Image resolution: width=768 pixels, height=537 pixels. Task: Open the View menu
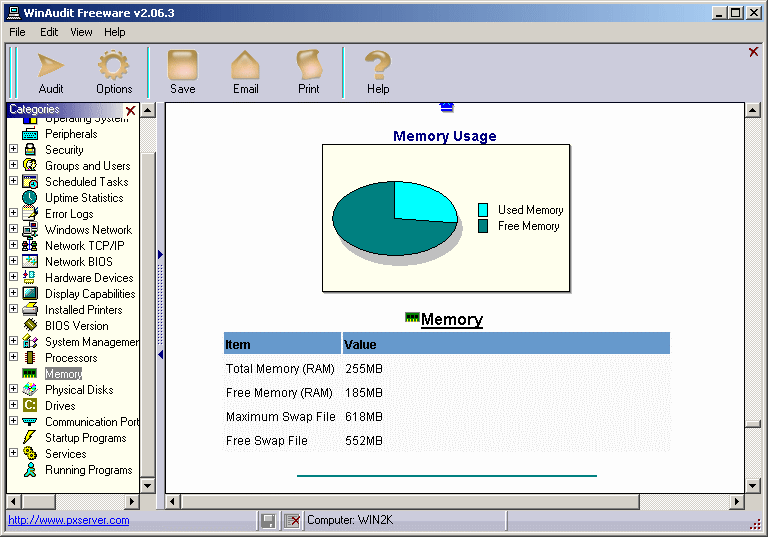(81, 32)
